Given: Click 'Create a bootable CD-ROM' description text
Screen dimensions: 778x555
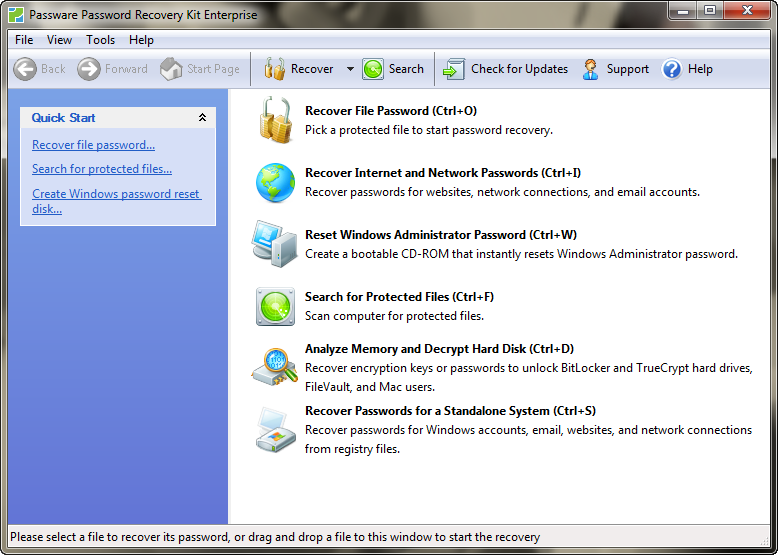Looking at the screenshot, I should [521, 254].
